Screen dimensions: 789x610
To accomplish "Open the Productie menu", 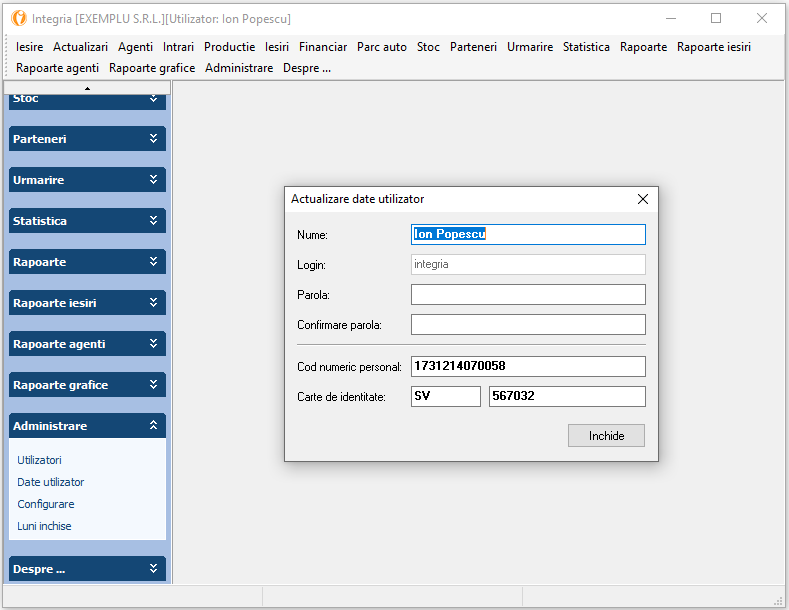I will 229,47.
